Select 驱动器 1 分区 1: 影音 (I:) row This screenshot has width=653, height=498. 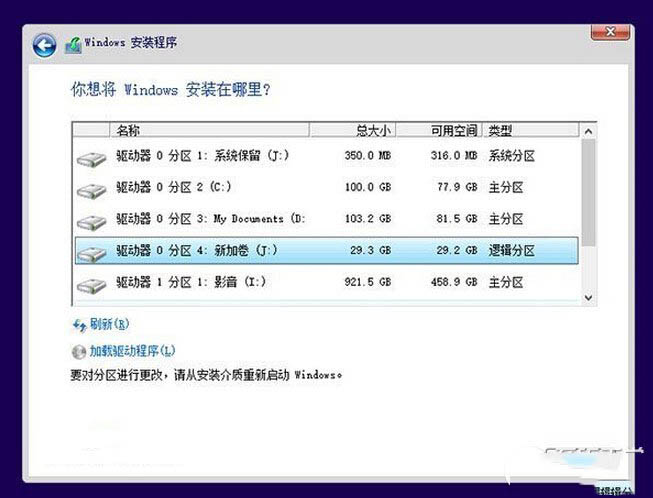coord(327,282)
